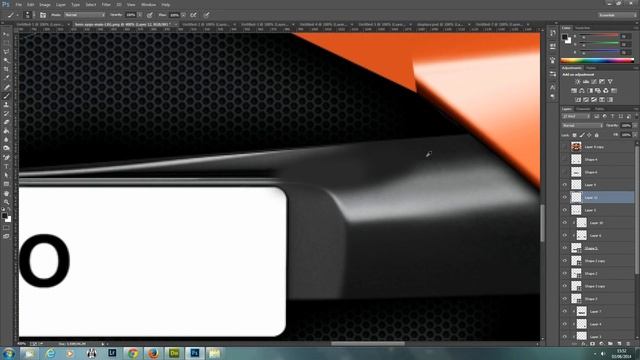The width and height of the screenshot is (640, 360).
Task: Select the Layer 5 row
Action: click(x=598, y=210)
